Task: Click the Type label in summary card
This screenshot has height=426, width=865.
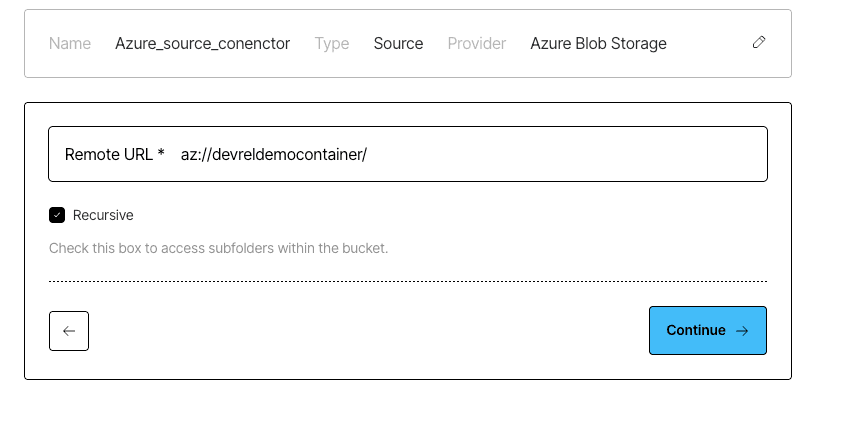Action: pyautogui.click(x=332, y=44)
